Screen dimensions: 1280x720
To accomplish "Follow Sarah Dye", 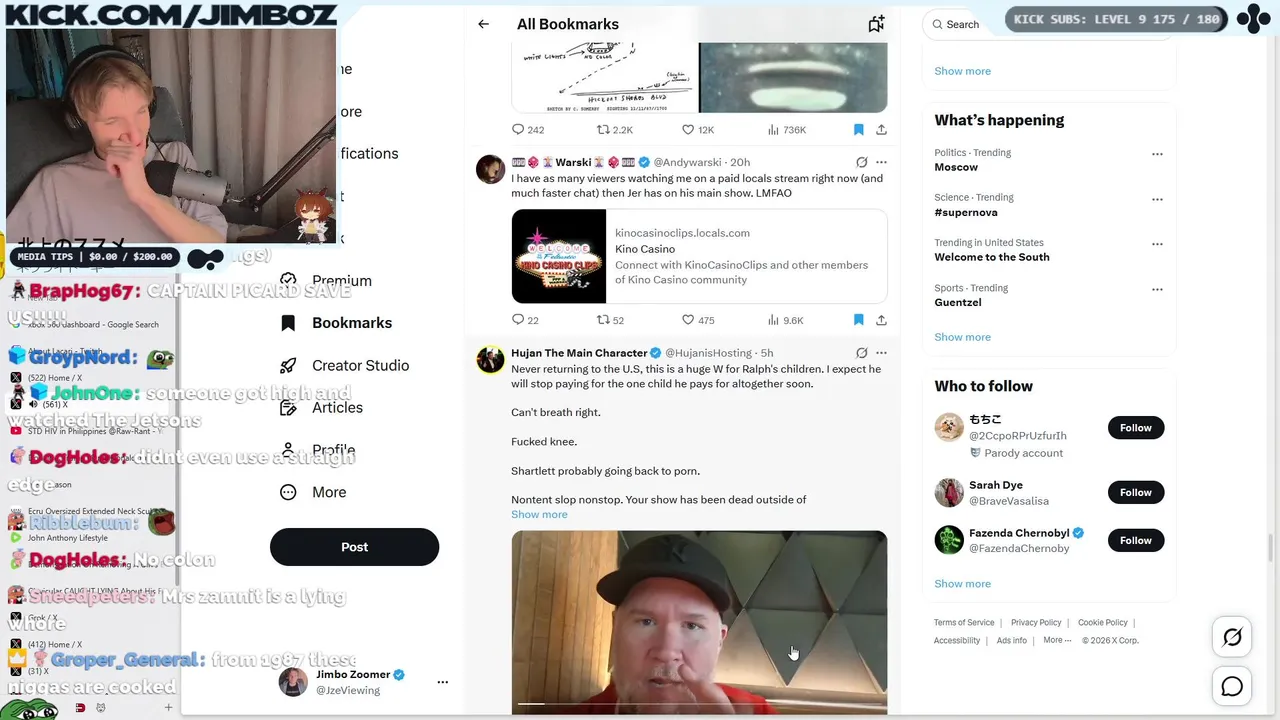I will click(1136, 492).
